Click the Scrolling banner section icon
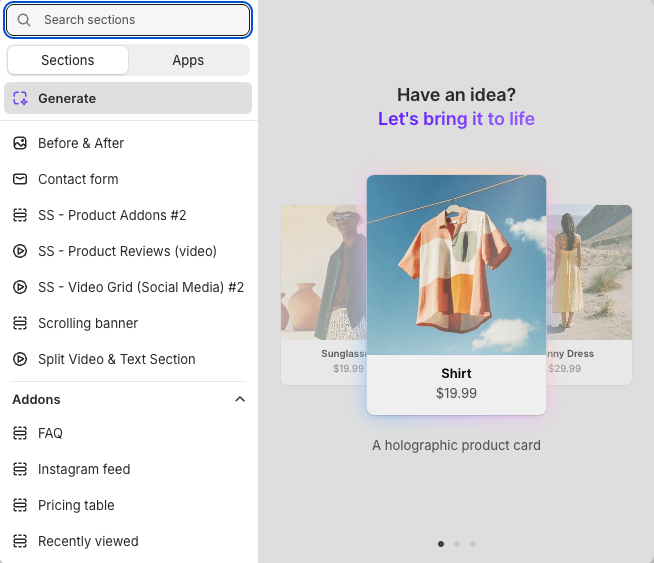This screenshot has width=654, height=563. (20, 323)
